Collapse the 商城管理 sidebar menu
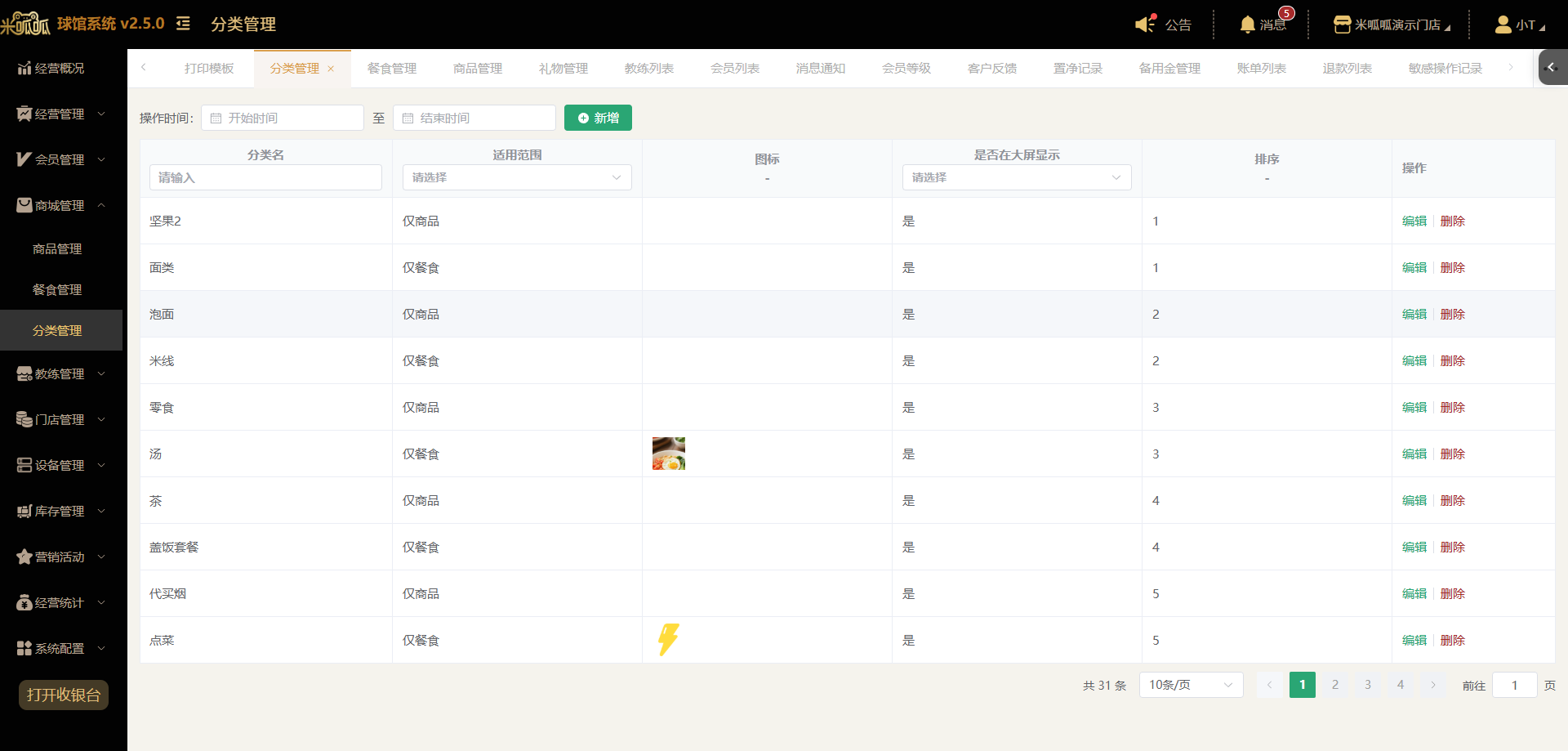Viewport: 1568px width, 751px height. 61,205
